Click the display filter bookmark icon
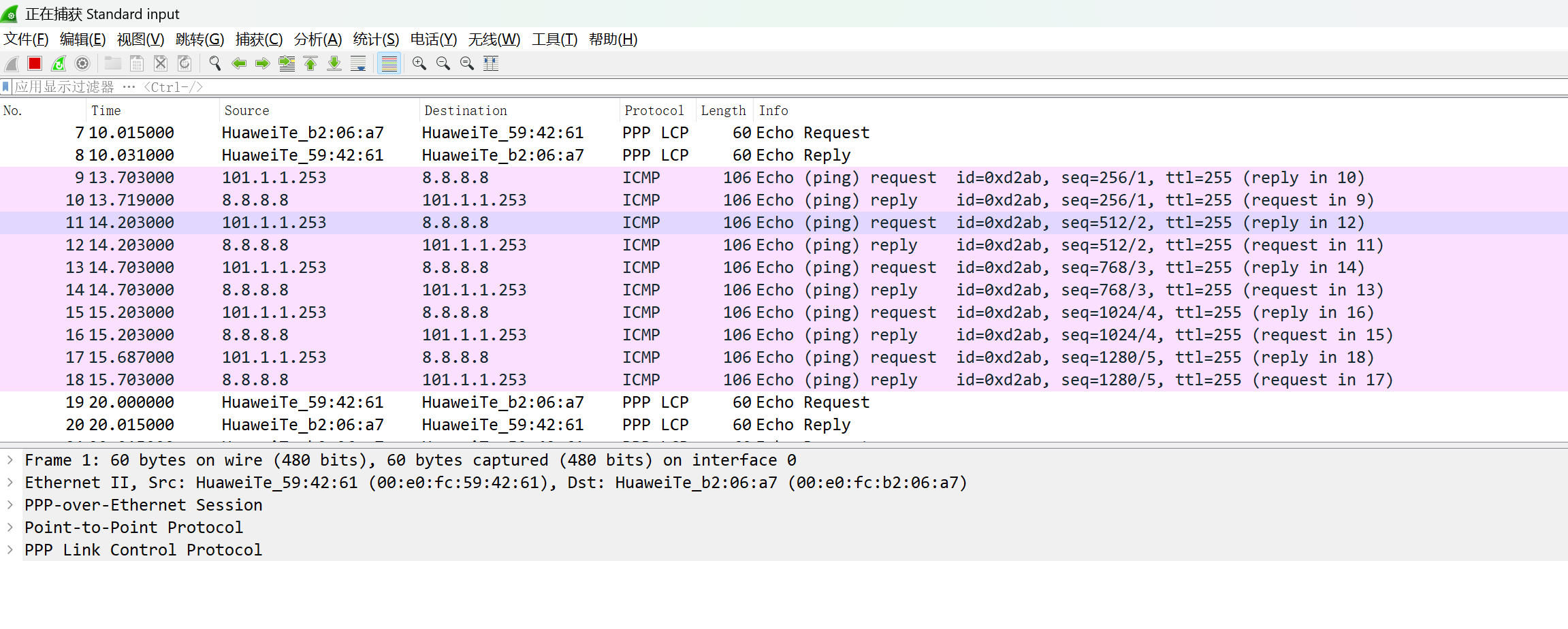The image size is (1568, 629). 6,87
